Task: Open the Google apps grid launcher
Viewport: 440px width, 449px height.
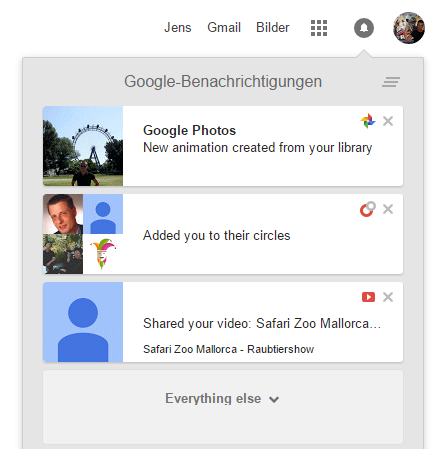Action: [319, 28]
